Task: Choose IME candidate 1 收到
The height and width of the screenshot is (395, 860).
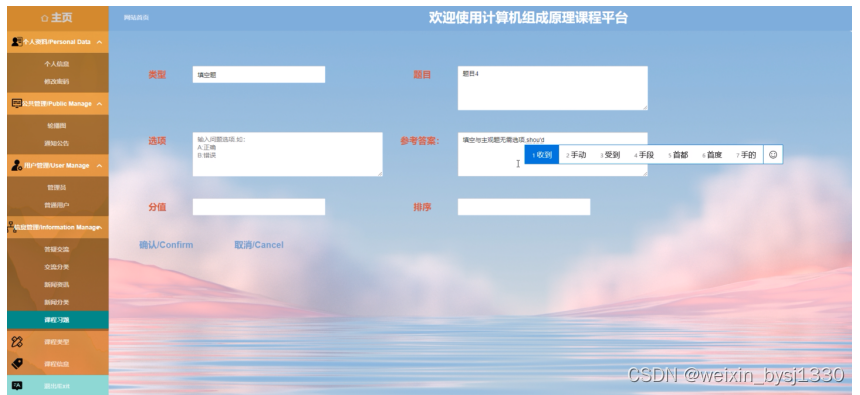Action: click(x=542, y=155)
